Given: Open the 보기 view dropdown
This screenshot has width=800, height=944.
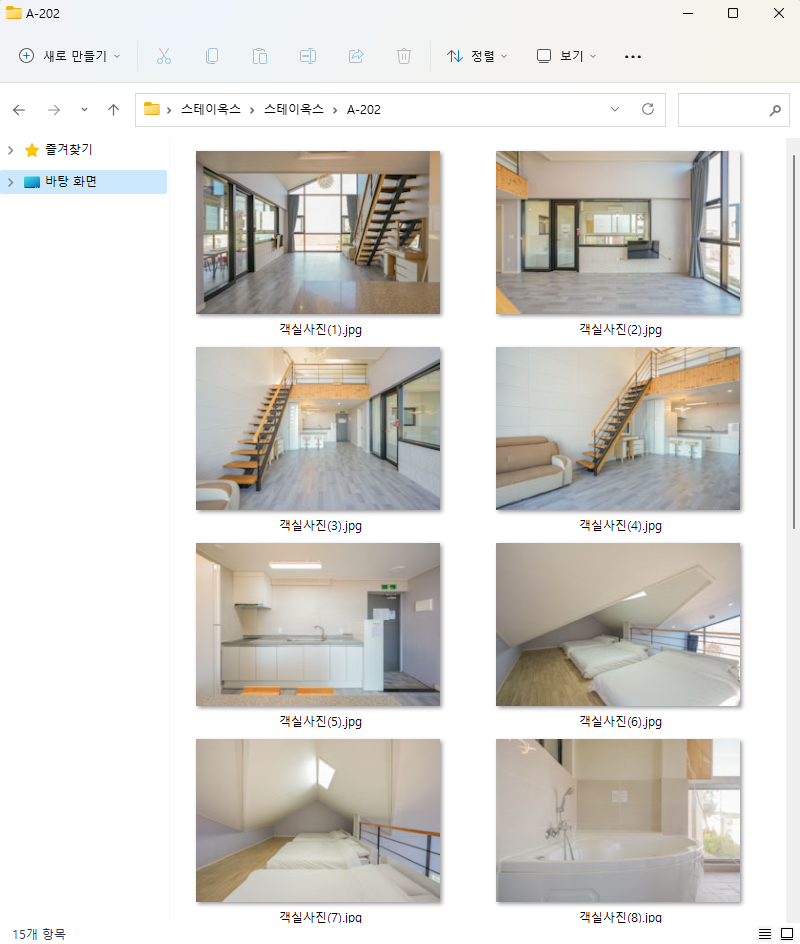Looking at the screenshot, I should click(566, 57).
